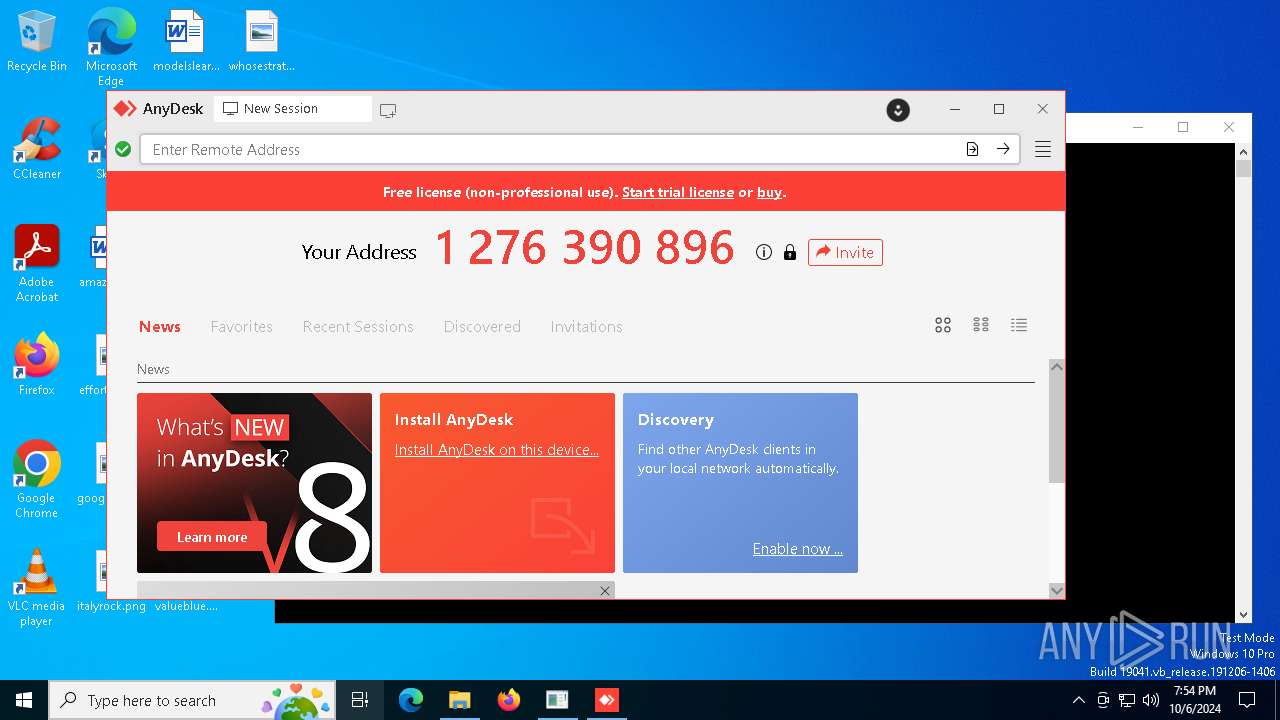Open Recycle Bin desktop icon

click(x=37, y=42)
